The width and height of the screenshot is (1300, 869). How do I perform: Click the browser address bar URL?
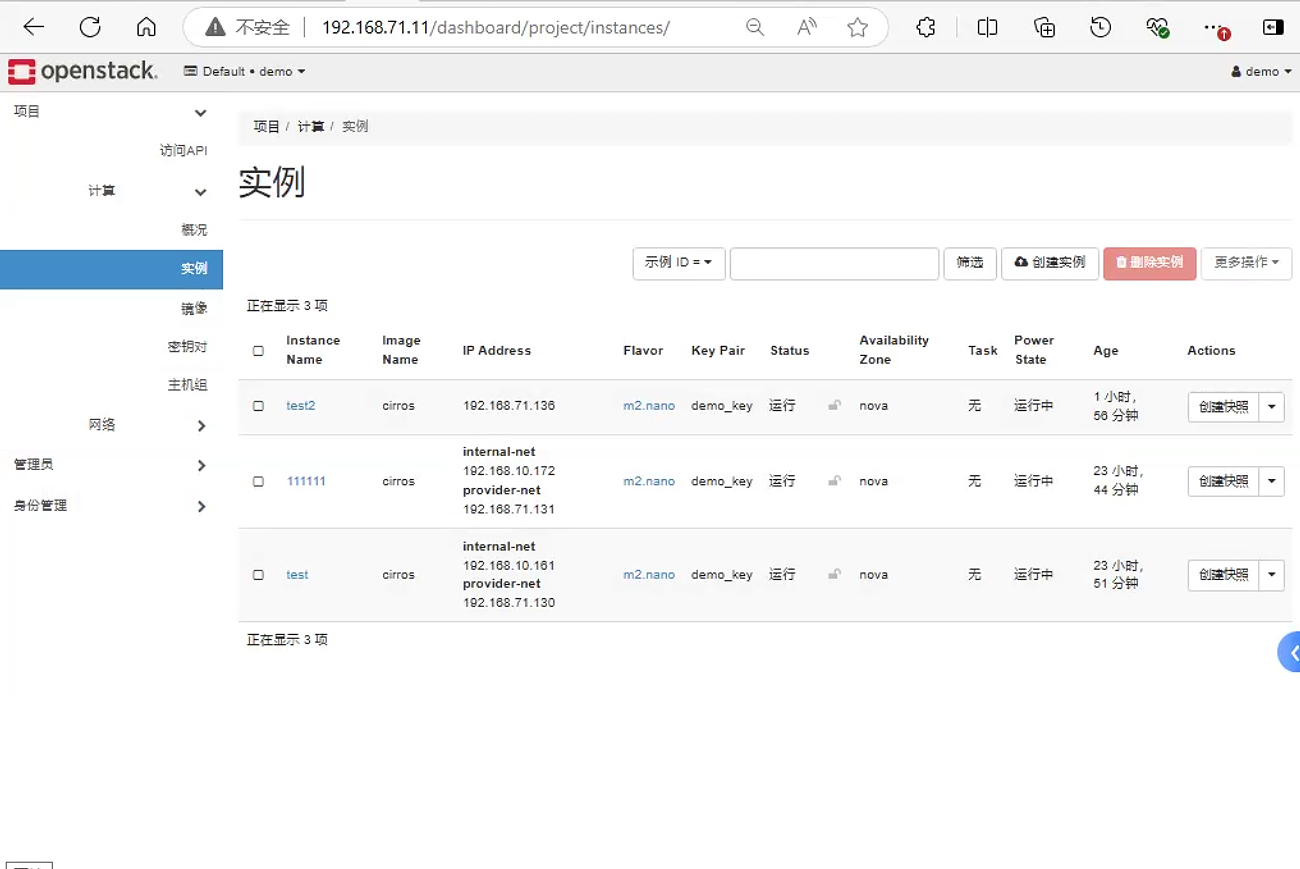496,28
